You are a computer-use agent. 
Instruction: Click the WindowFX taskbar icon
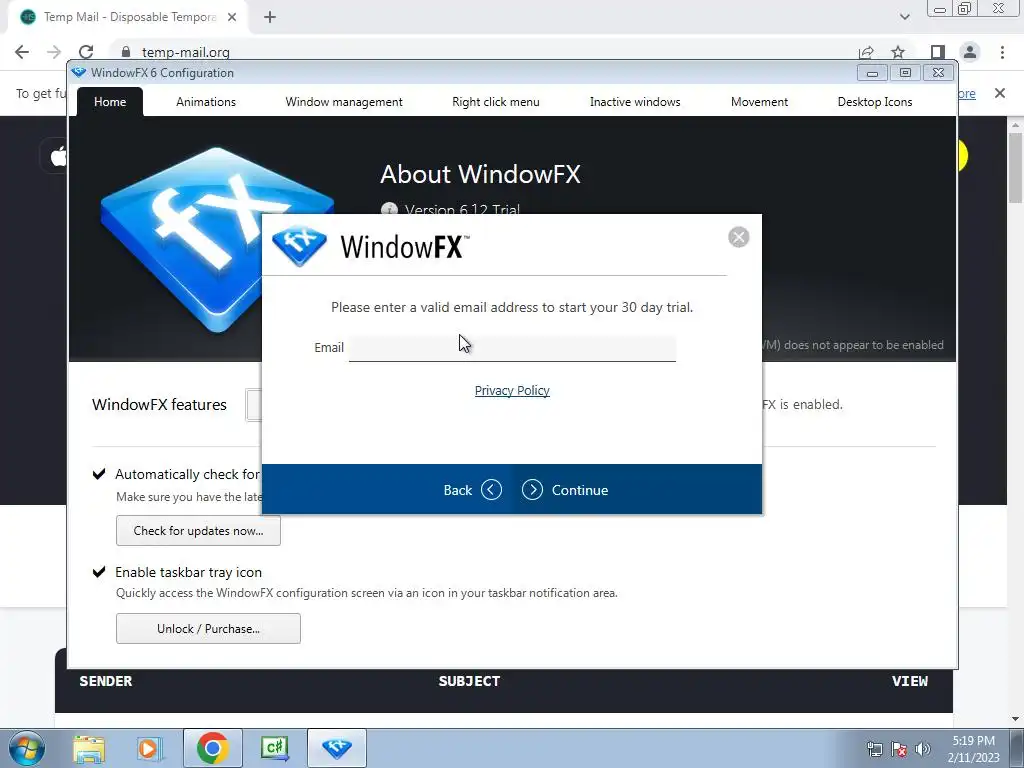[x=336, y=748]
